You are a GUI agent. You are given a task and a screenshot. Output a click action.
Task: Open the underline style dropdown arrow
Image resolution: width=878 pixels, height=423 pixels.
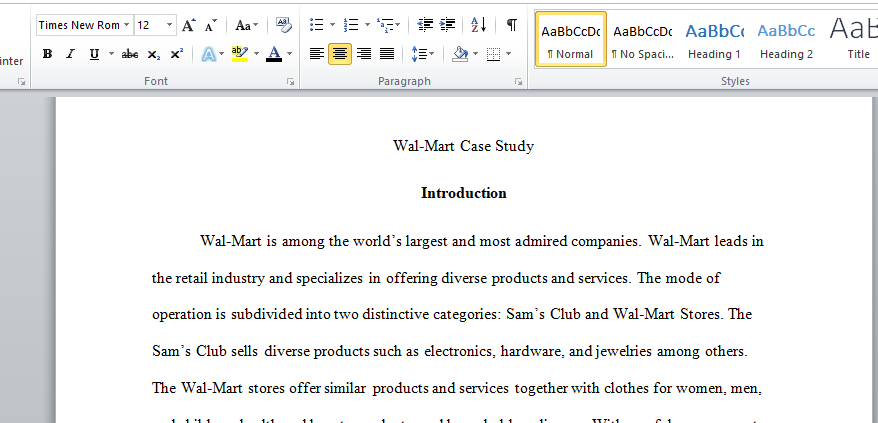(x=111, y=54)
